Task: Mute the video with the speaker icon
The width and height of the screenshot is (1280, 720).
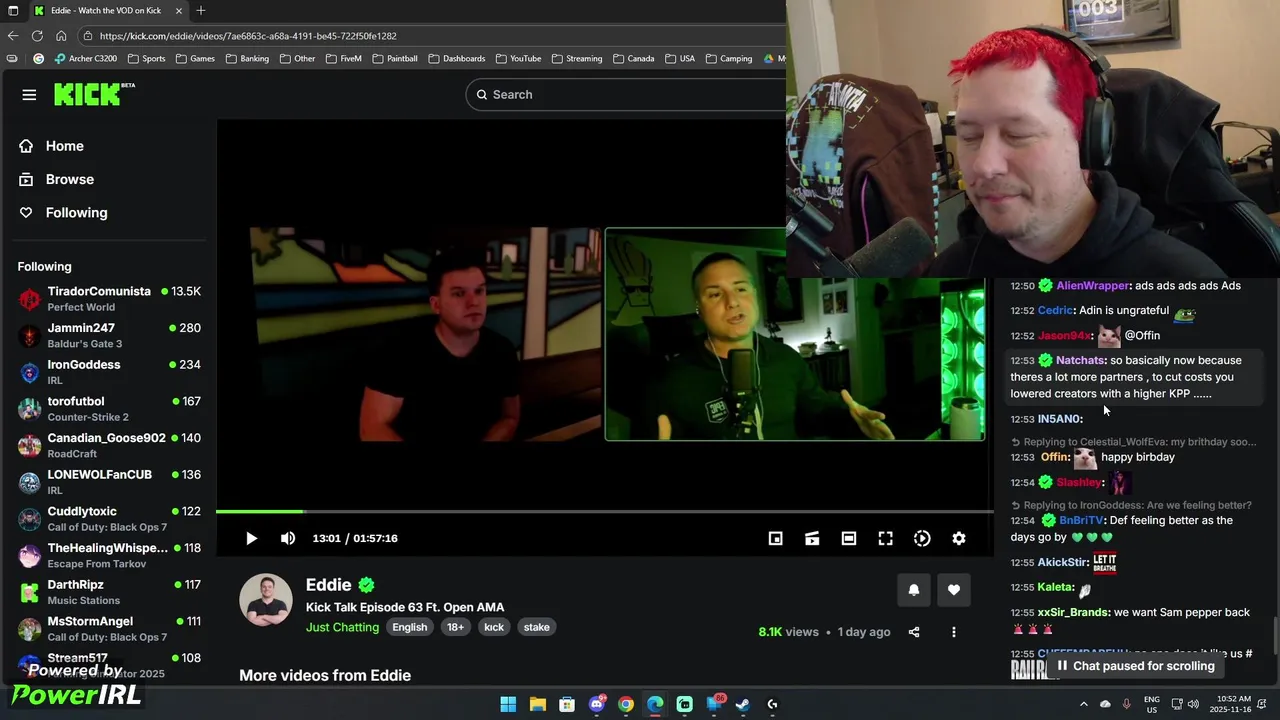Action: point(288,538)
